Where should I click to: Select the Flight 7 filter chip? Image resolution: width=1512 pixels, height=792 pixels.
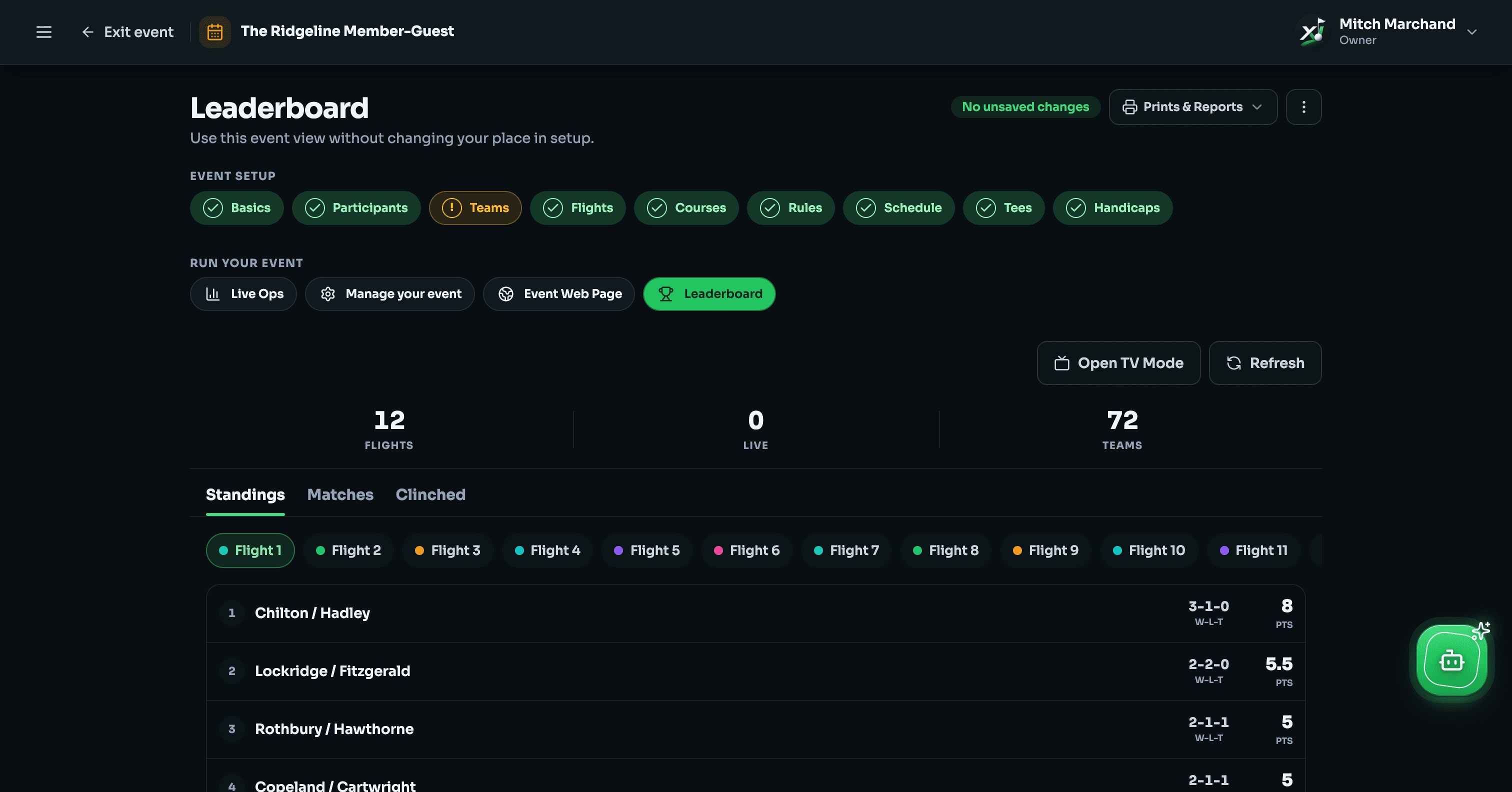coord(846,550)
